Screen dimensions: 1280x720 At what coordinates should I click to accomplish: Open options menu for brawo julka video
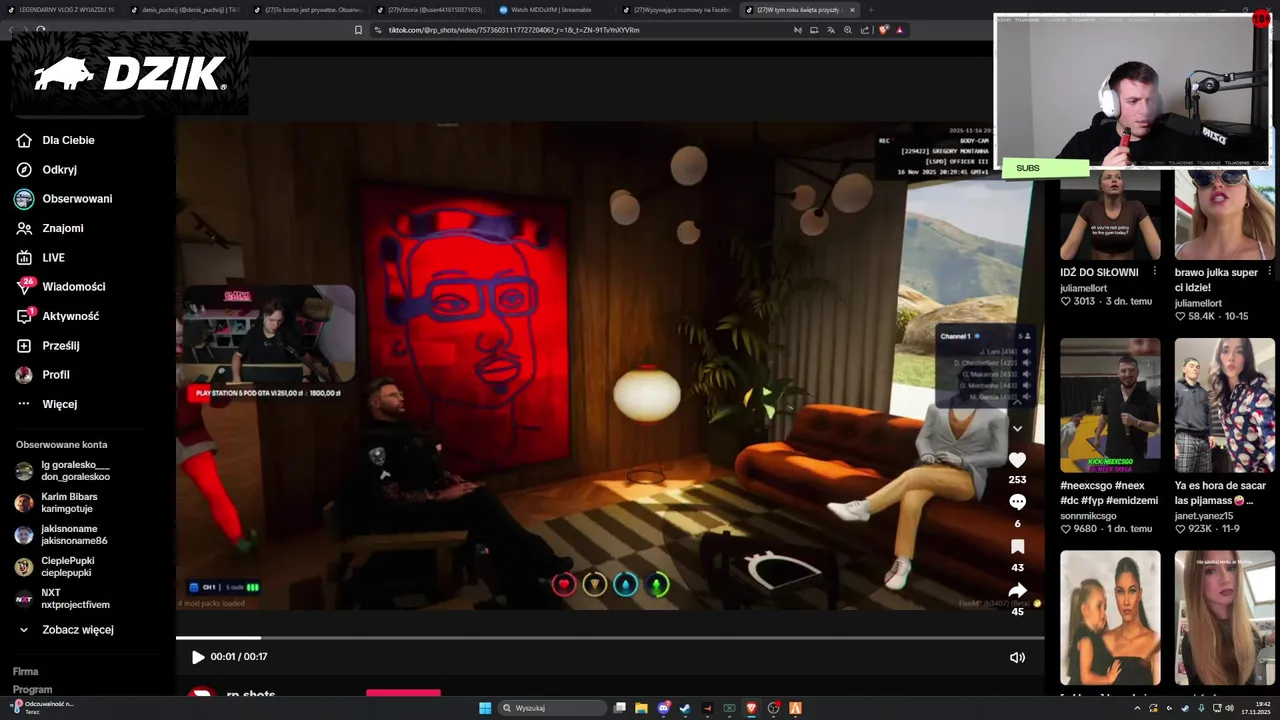pos(1270,272)
